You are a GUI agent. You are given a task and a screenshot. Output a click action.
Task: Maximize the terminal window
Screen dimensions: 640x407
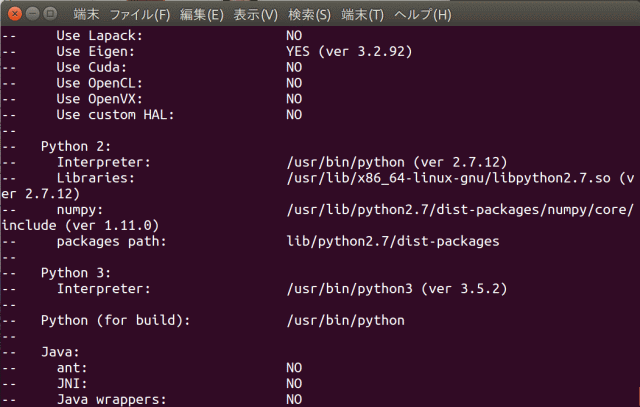pos(49,15)
